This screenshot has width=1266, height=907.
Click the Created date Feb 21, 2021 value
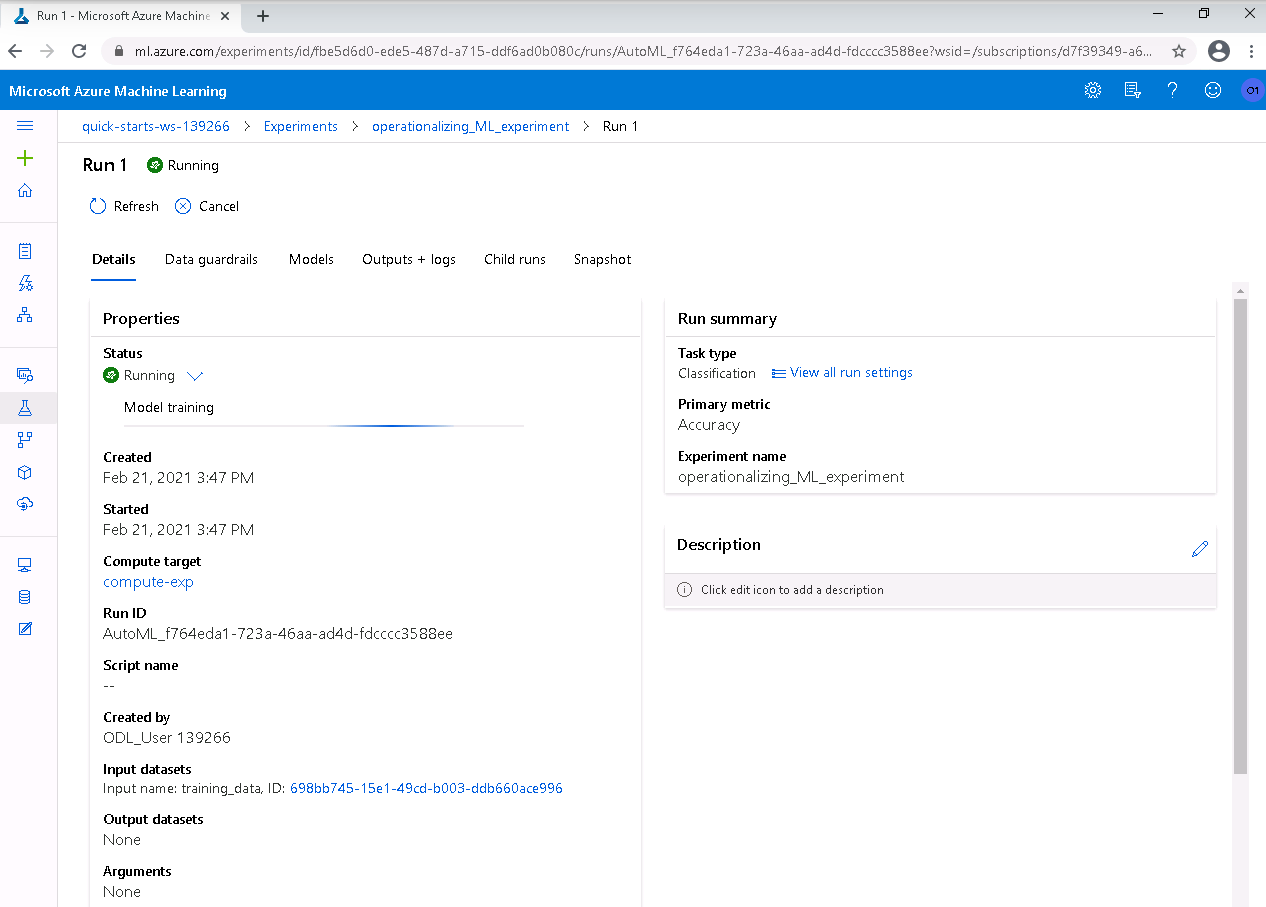178,477
